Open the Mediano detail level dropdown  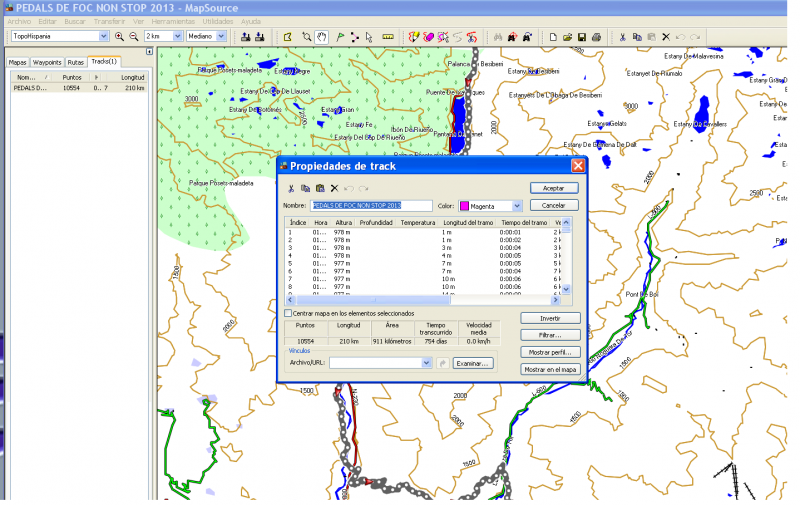point(220,36)
